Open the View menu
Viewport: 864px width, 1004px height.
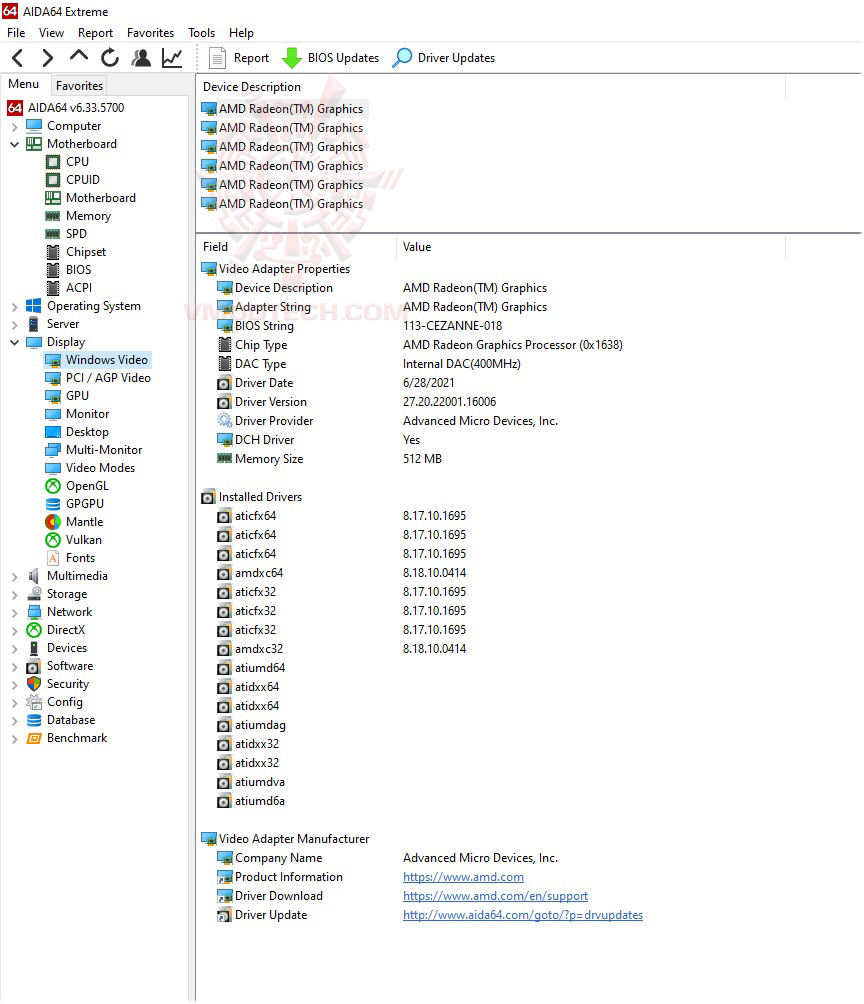[51, 33]
